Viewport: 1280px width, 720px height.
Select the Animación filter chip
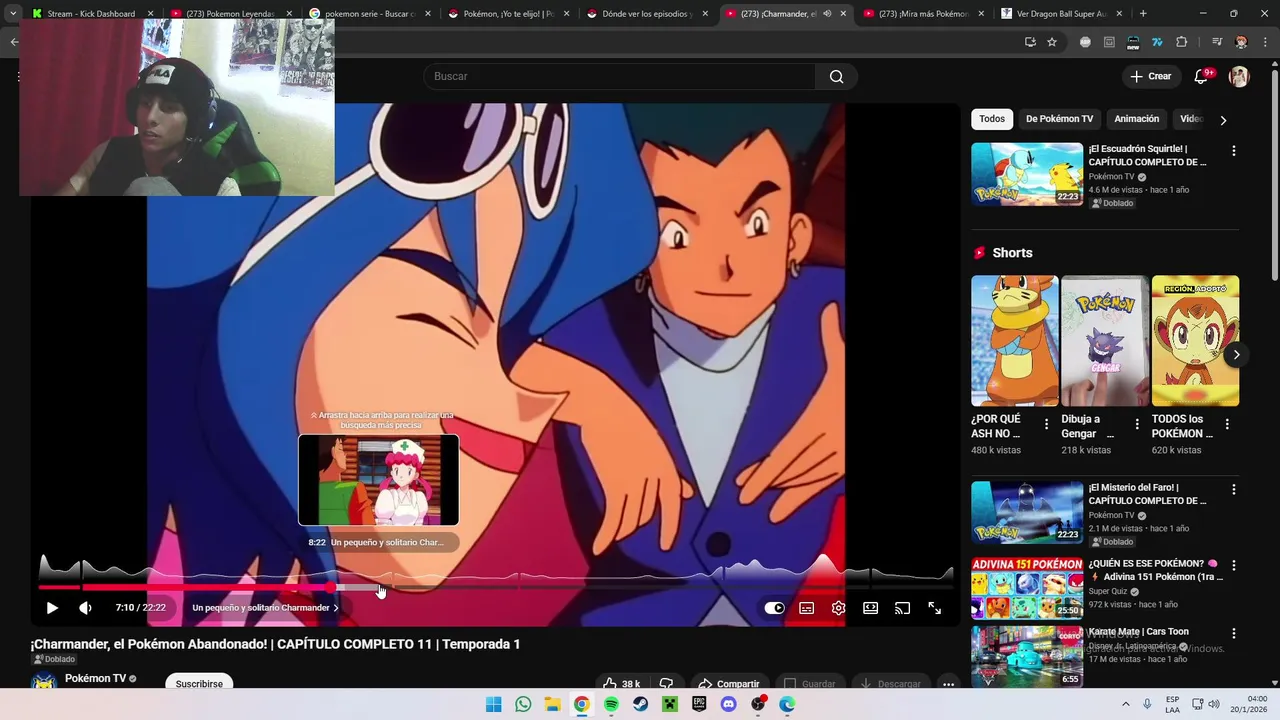click(1136, 119)
